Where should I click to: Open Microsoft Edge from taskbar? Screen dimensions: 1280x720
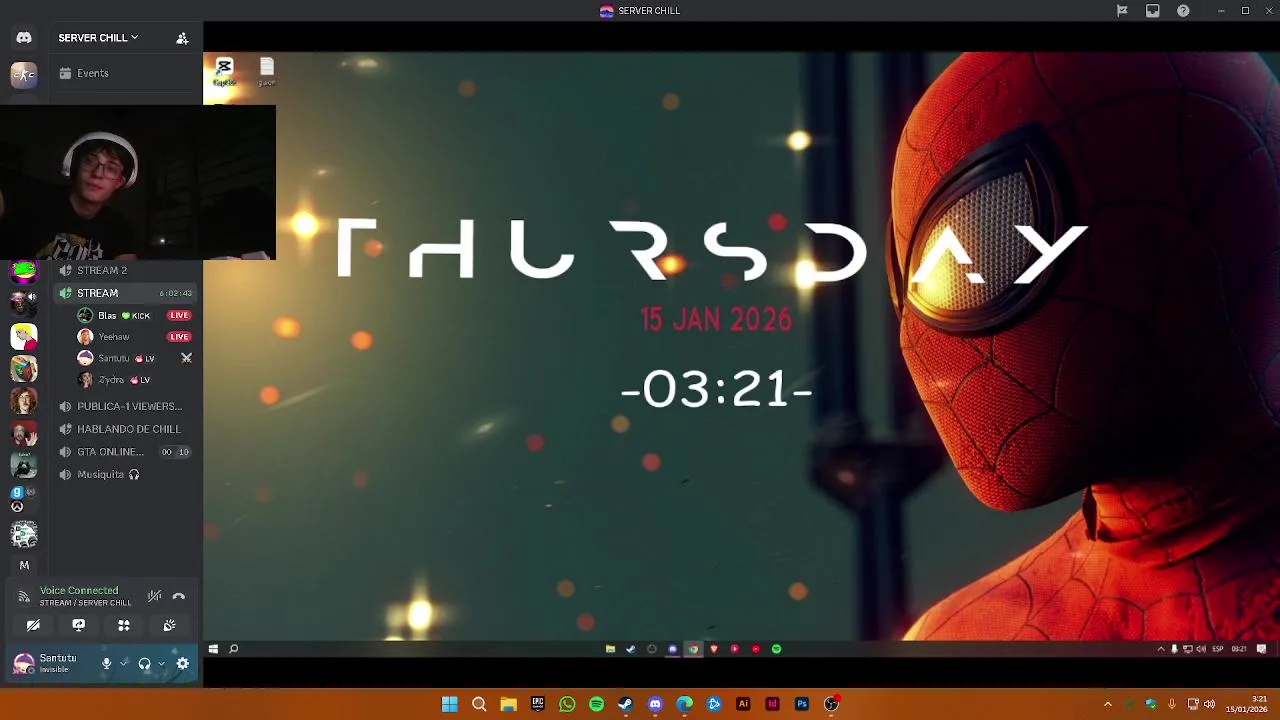[x=684, y=705]
